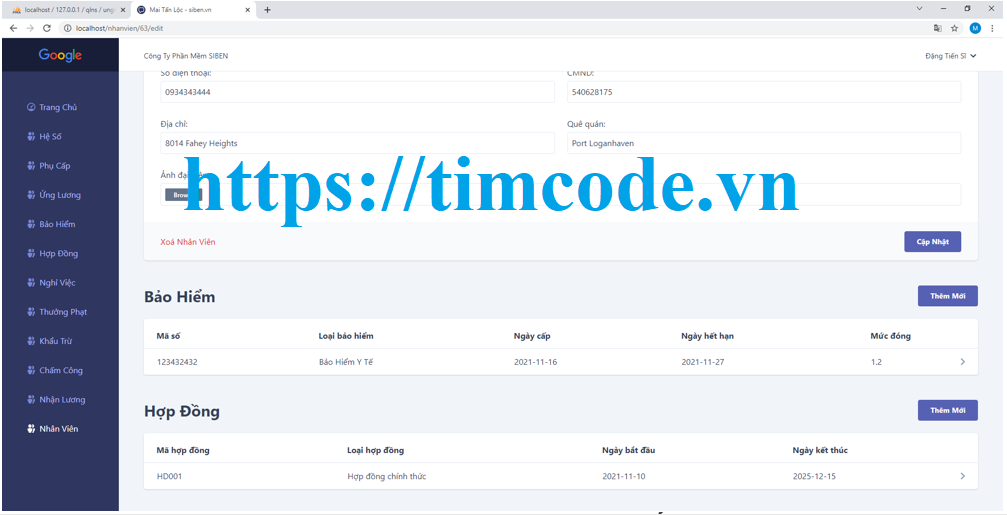Click the Nhân Viên sidebar icon
1007x515 pixels.
coord(31,429)
